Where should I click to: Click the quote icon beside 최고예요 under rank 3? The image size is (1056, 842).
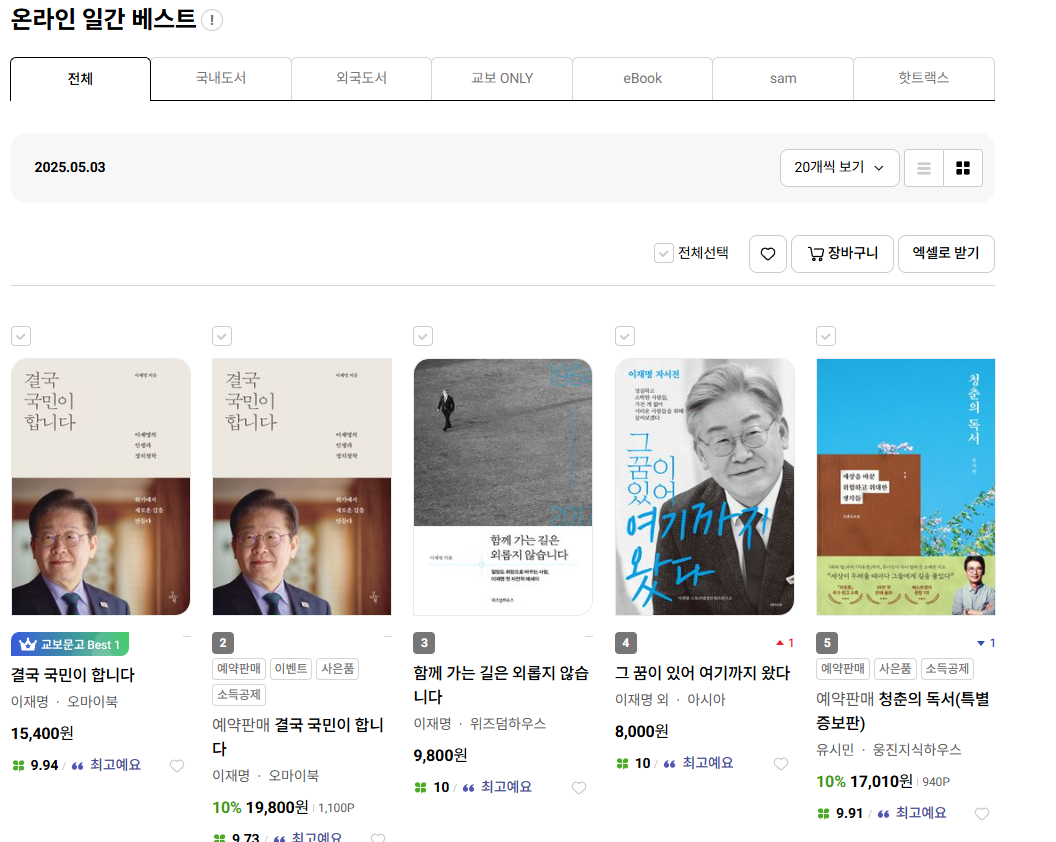coord(467,787)
